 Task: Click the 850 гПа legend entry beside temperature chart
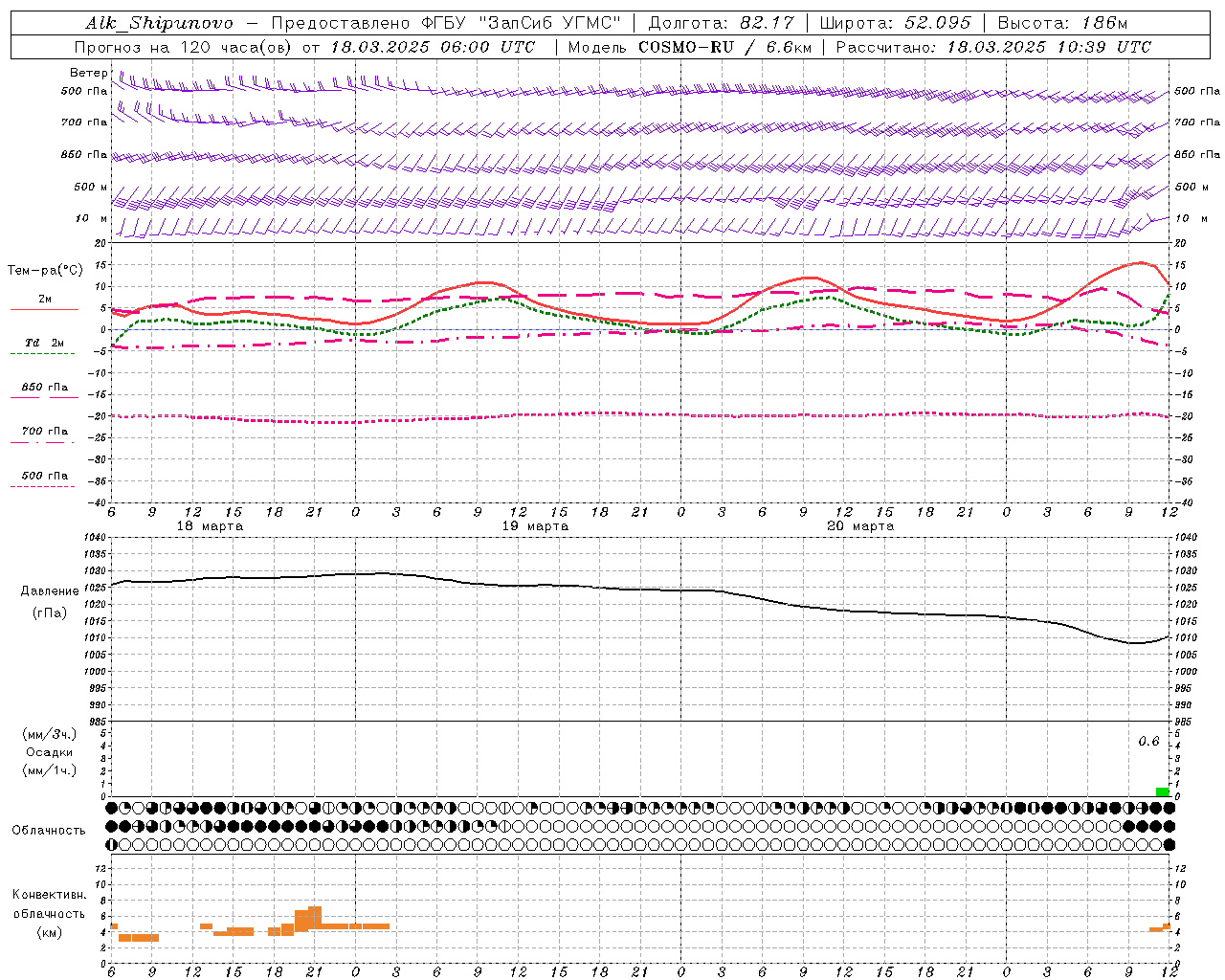pyautogui.click(x=45, y=388)
